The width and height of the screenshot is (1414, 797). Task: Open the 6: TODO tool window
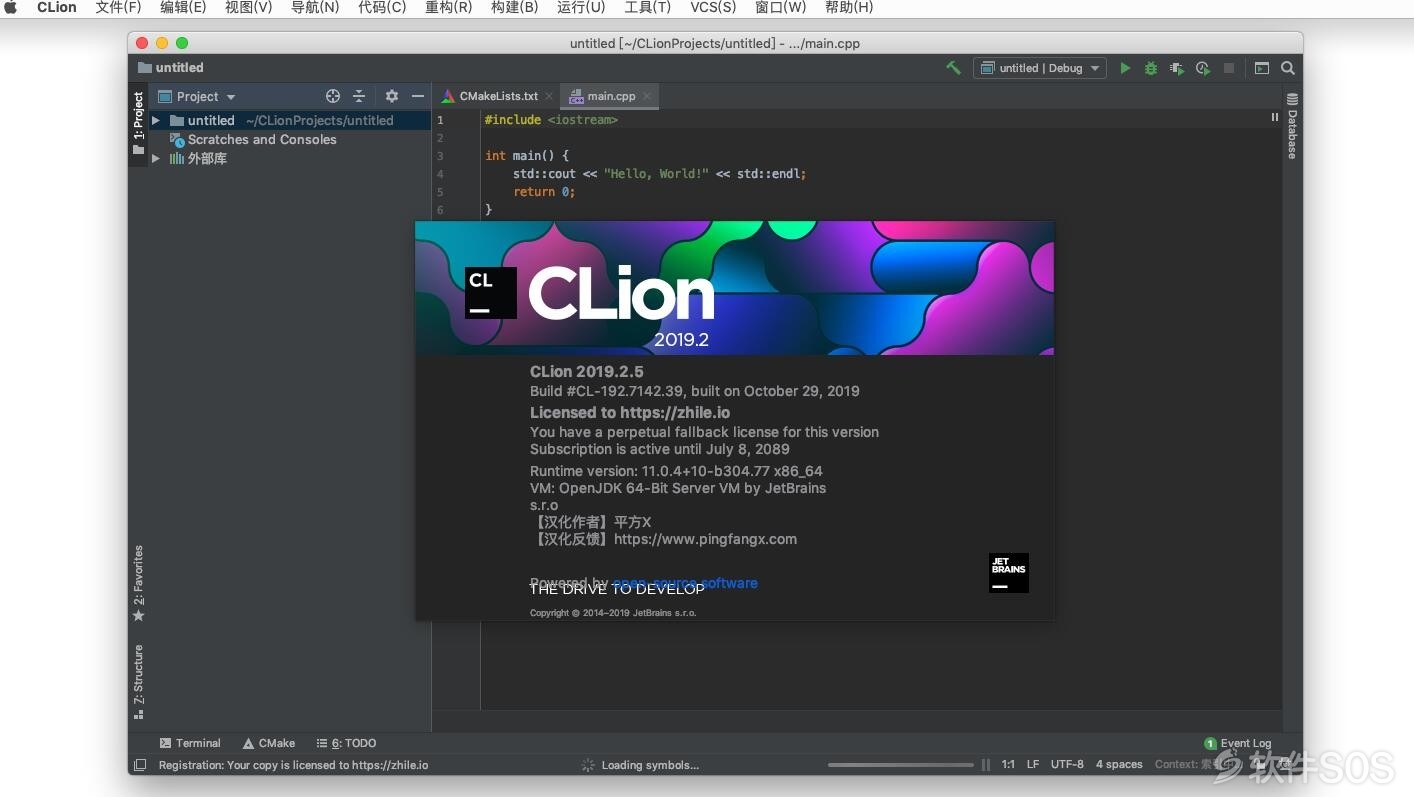346,743
